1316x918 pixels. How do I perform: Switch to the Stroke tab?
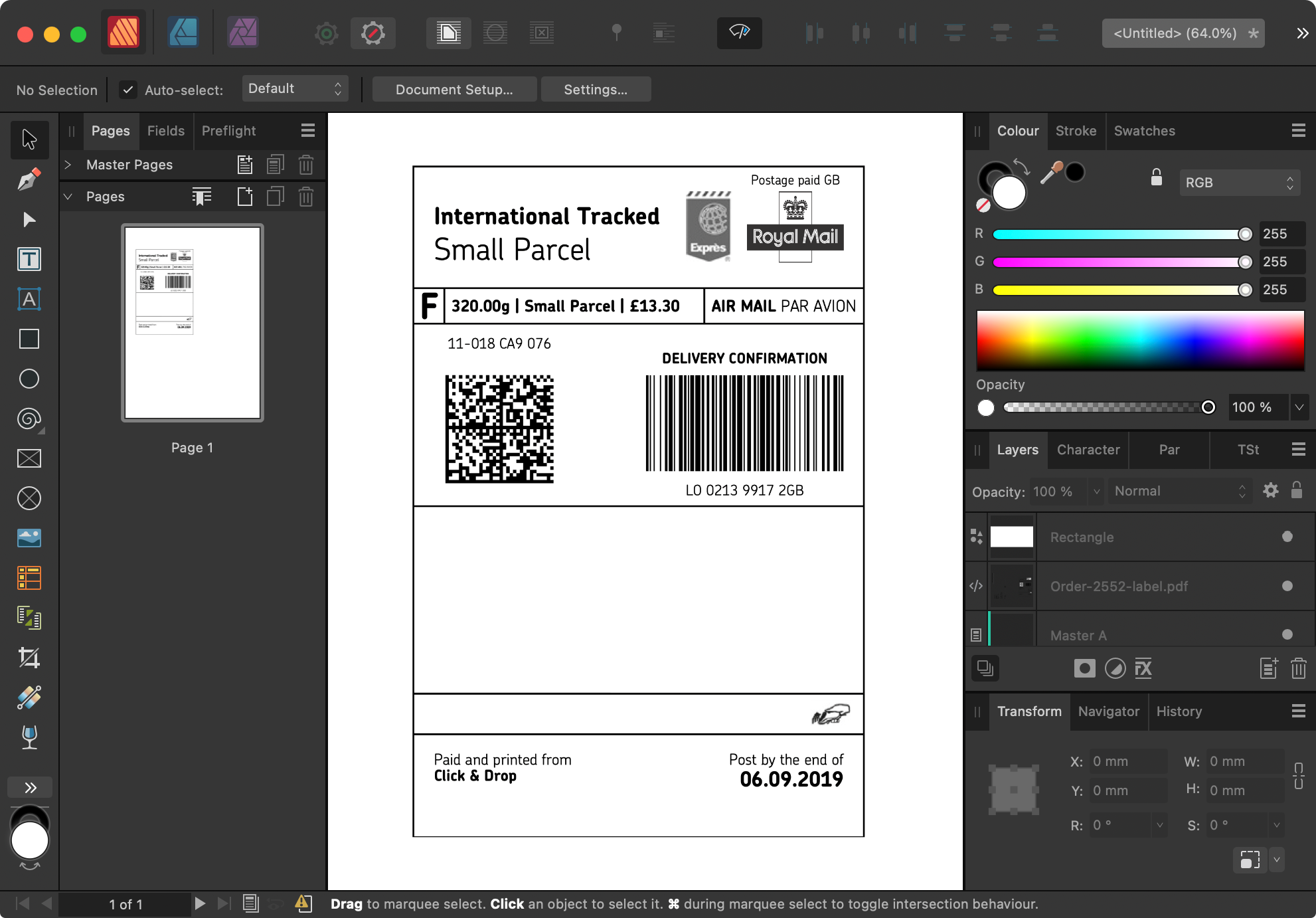click(x=1076, y=131)
